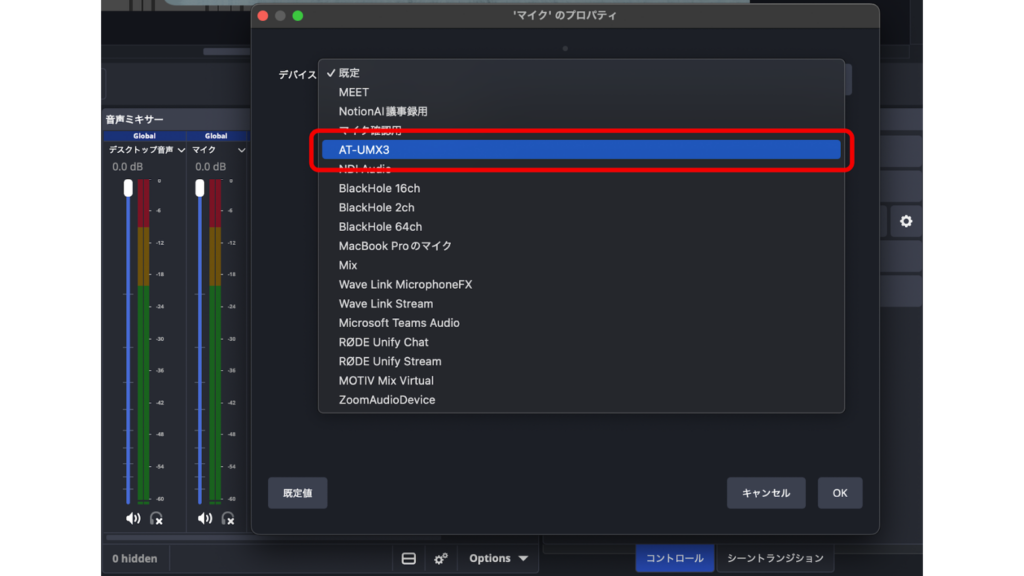1024x576 pixels.
Task: Open the Options dropdown in mixer
Action: pyautogui.click(x=498, y=558)
